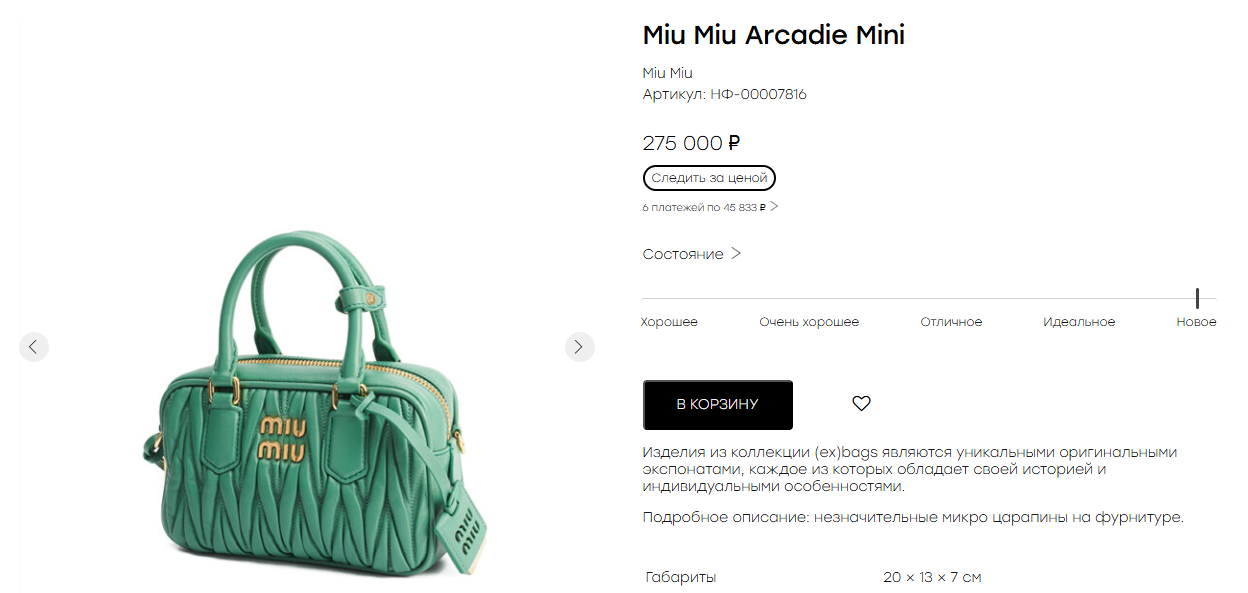Select the Хорошее condition label

[x=669, y=322]
